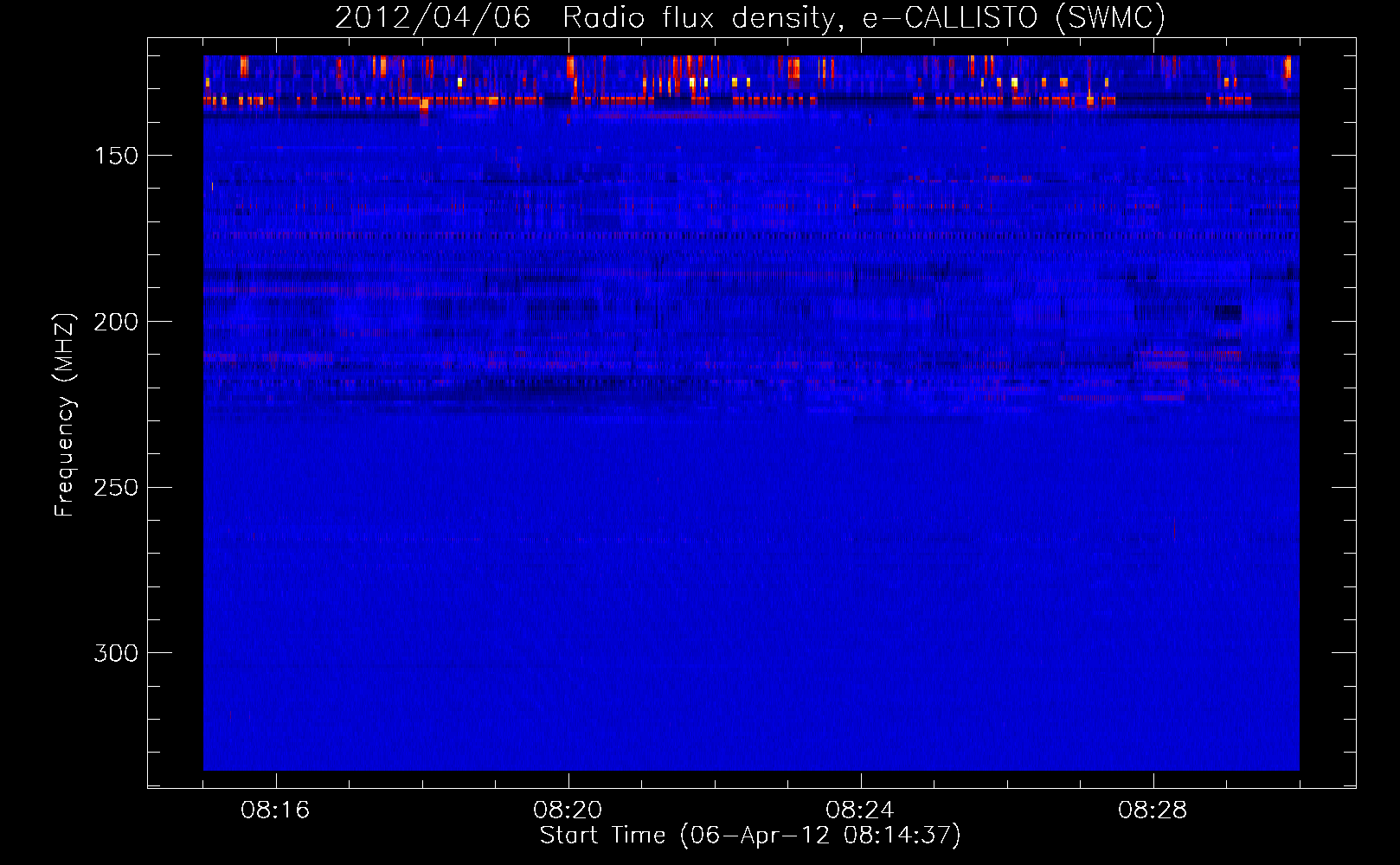Click the 08:24 time tick label

tap(860, 811)
